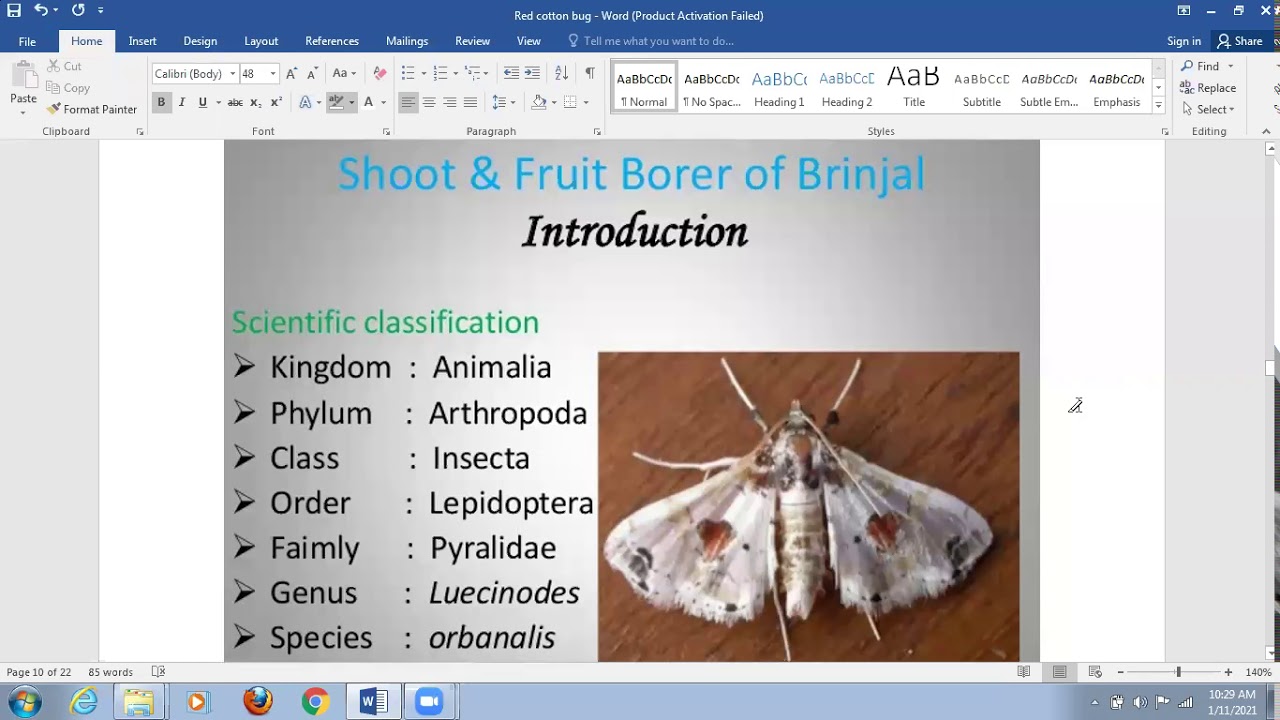Sort paragraph text A to Z
Screen dimensions: 1280x720
pyautogui.click(x=561, y=73)
